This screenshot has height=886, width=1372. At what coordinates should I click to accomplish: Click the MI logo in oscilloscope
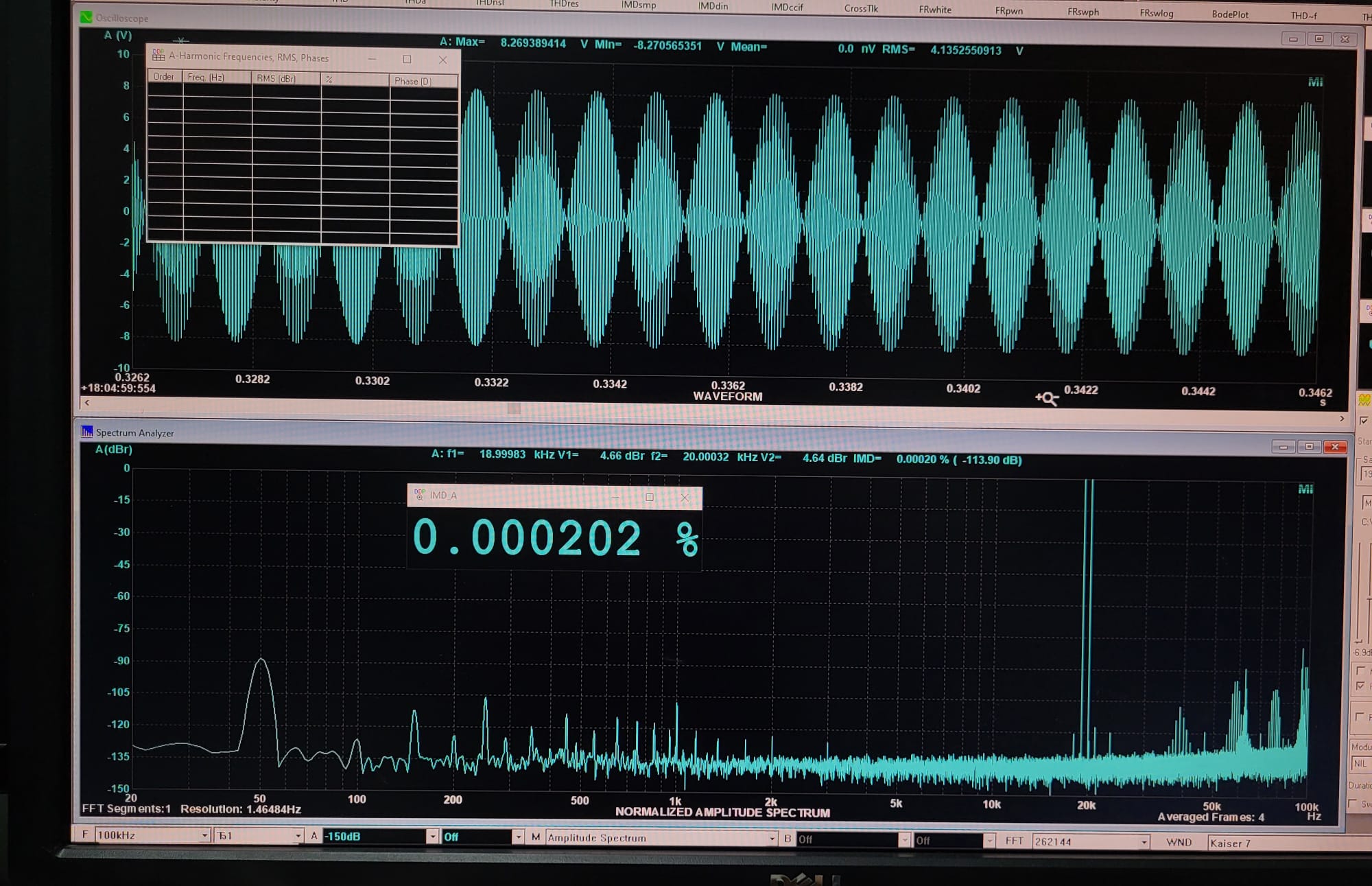[1315, 82]
